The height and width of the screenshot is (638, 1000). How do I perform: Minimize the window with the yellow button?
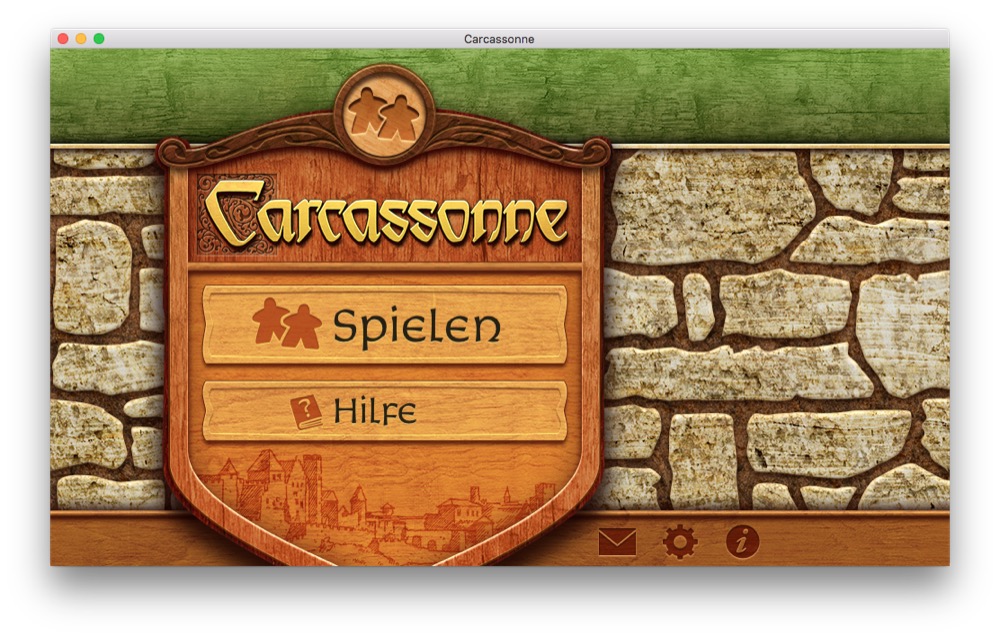pyautogui.click(x=81, y=39)
